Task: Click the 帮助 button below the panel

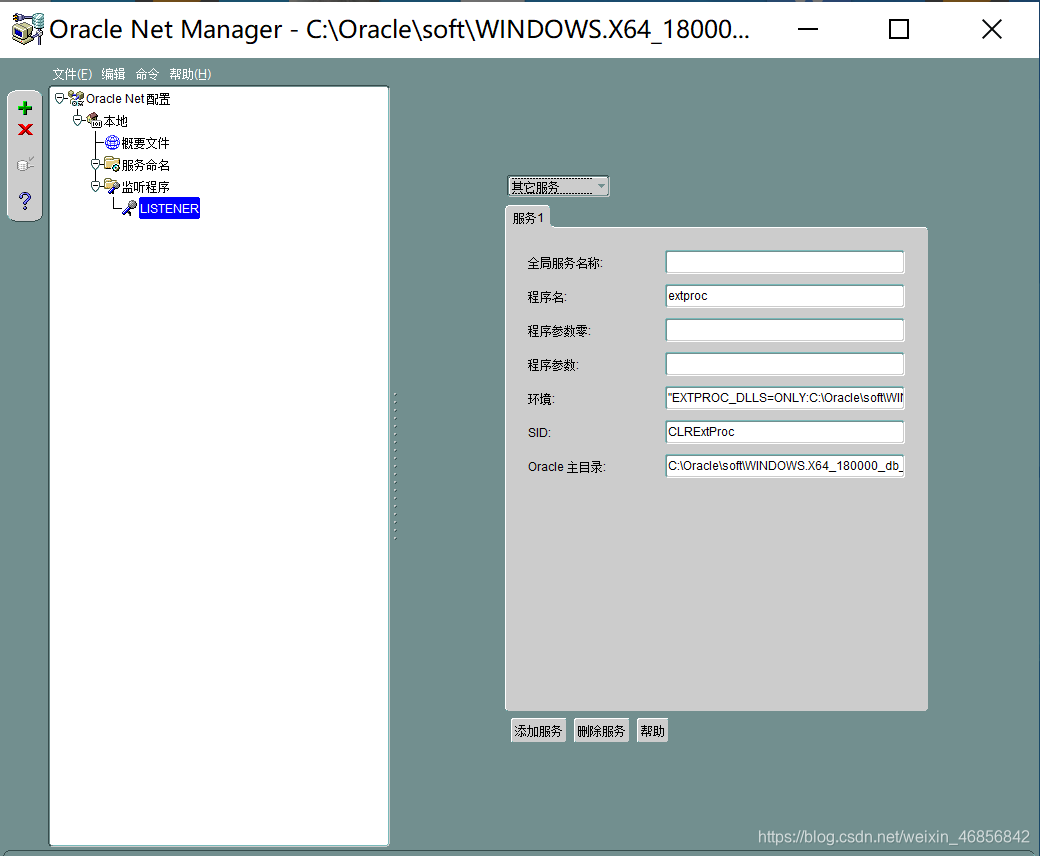Action: (x=653, y=731)
